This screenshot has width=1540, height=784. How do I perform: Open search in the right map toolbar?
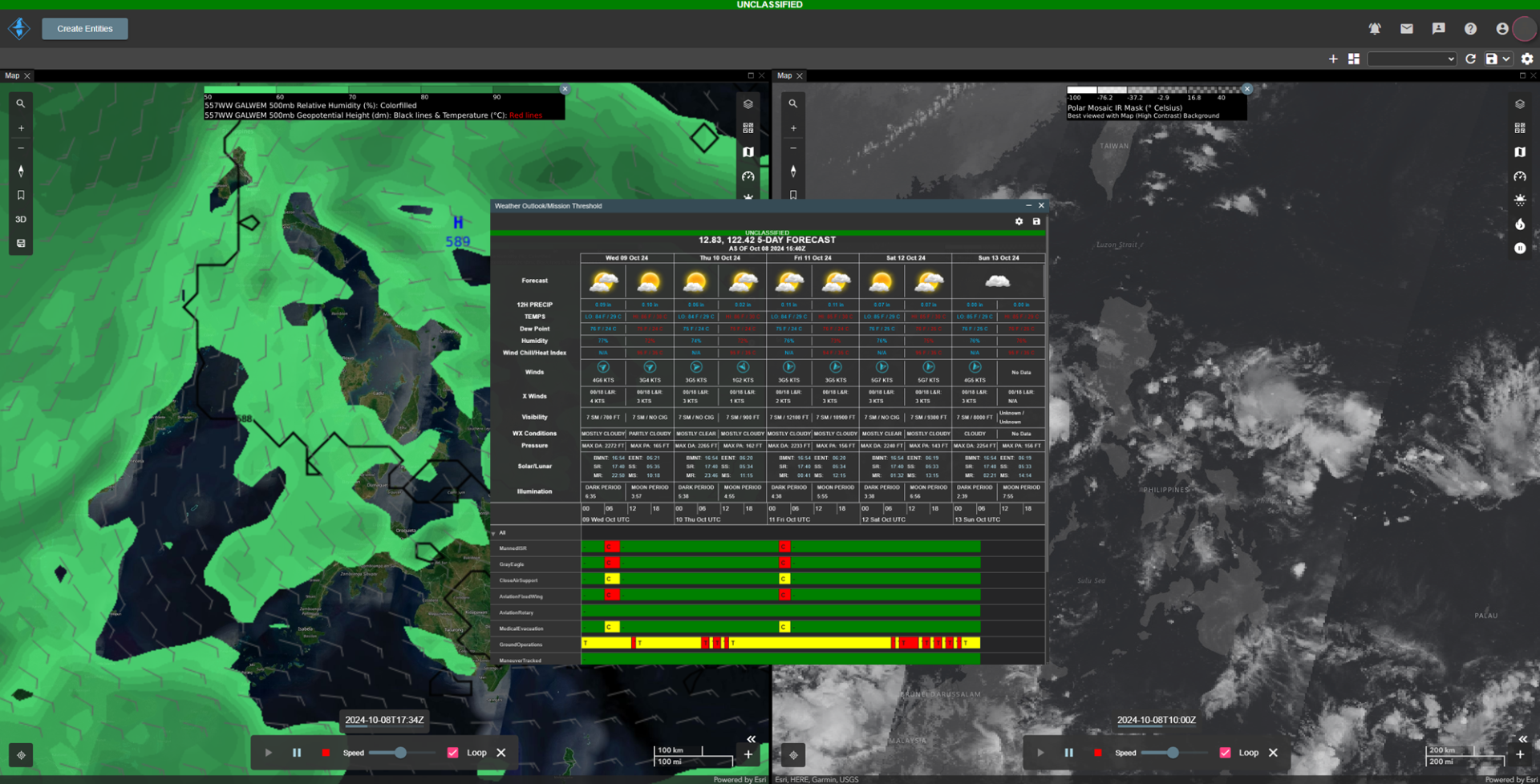793,103
